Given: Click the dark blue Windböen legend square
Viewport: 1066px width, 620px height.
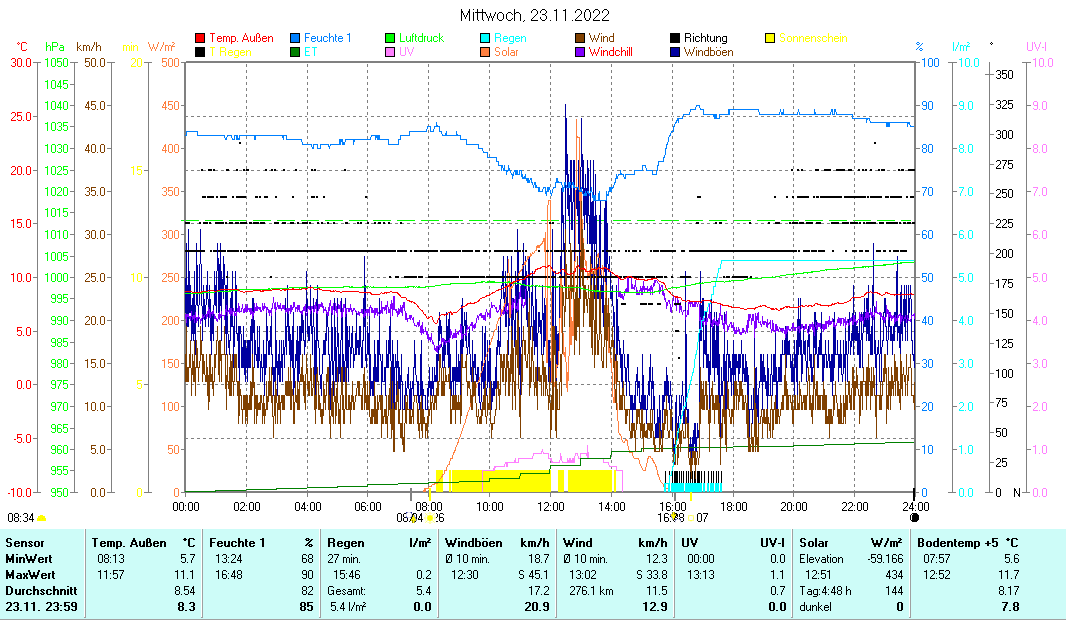Looking at the screenshot, I should (676, 52).
